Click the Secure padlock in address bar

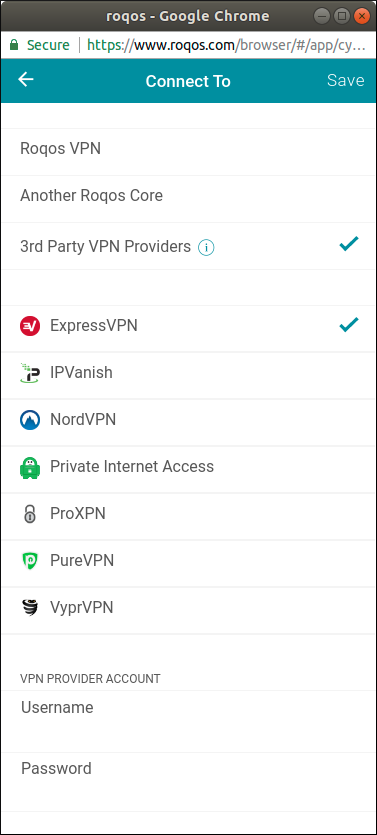click(14, 45)
